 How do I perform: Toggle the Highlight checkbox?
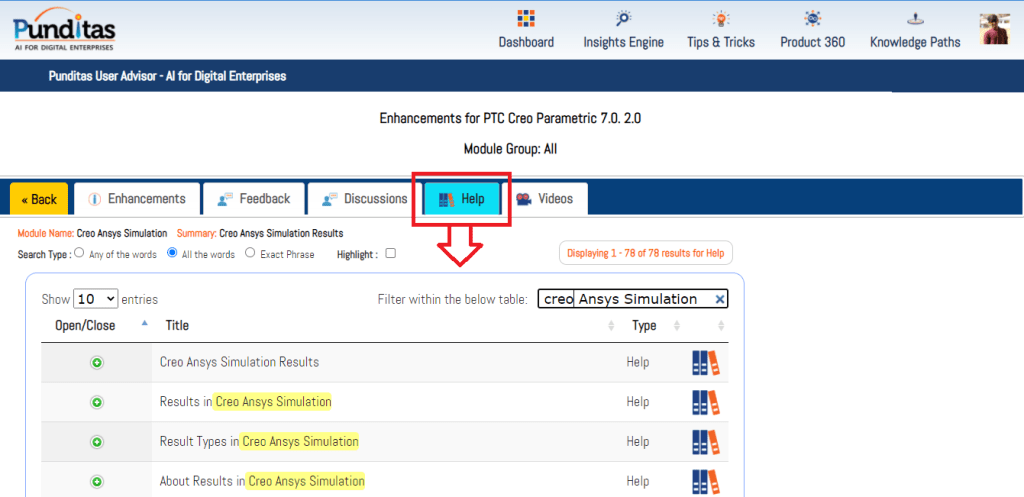click(391, 254)
